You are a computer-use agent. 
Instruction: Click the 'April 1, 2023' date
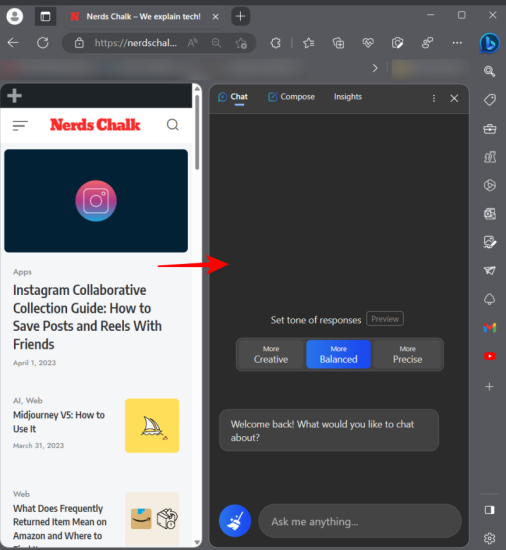coord(34,363)
